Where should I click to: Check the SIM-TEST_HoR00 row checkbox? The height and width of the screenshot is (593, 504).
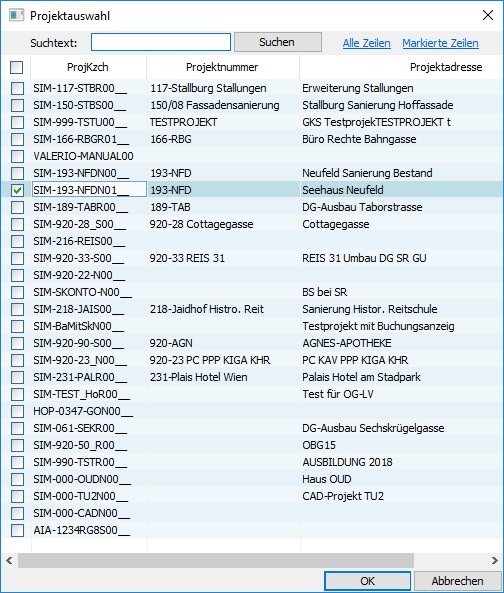[17, 394]
